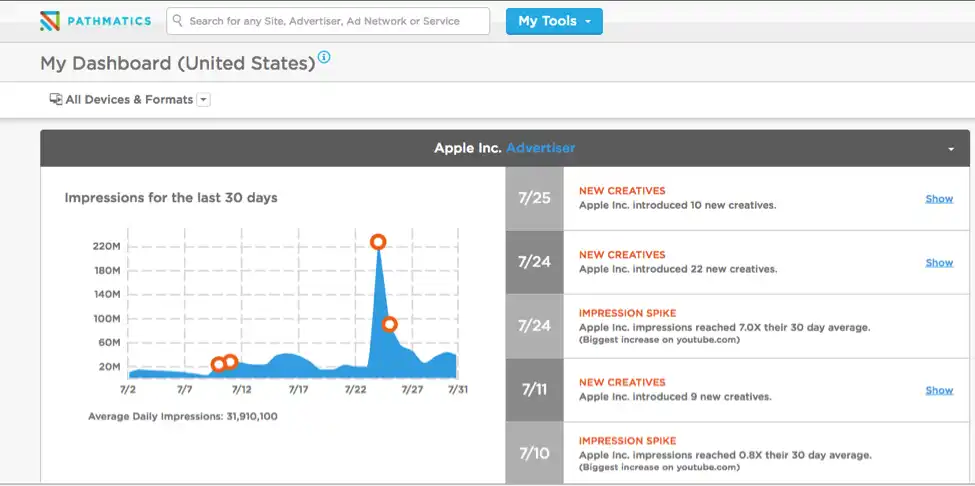Click the Pathmatics logo icon
The height and width of the screenshot is (486, 975).
(x=50, y=21)
